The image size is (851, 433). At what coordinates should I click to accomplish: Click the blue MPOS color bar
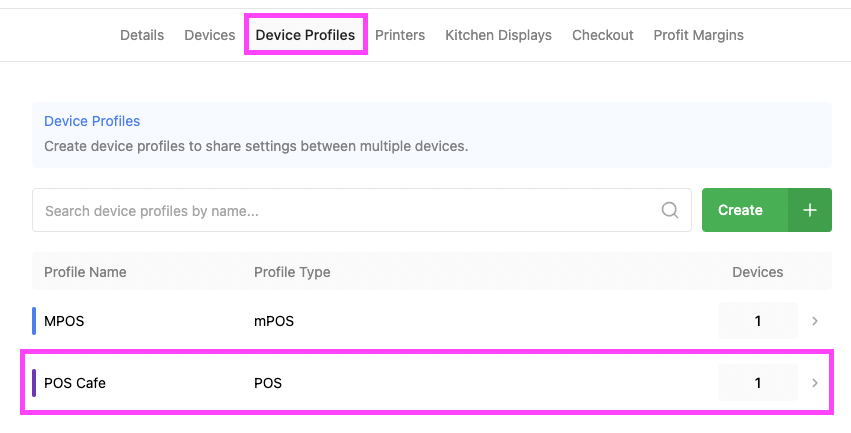35,321
